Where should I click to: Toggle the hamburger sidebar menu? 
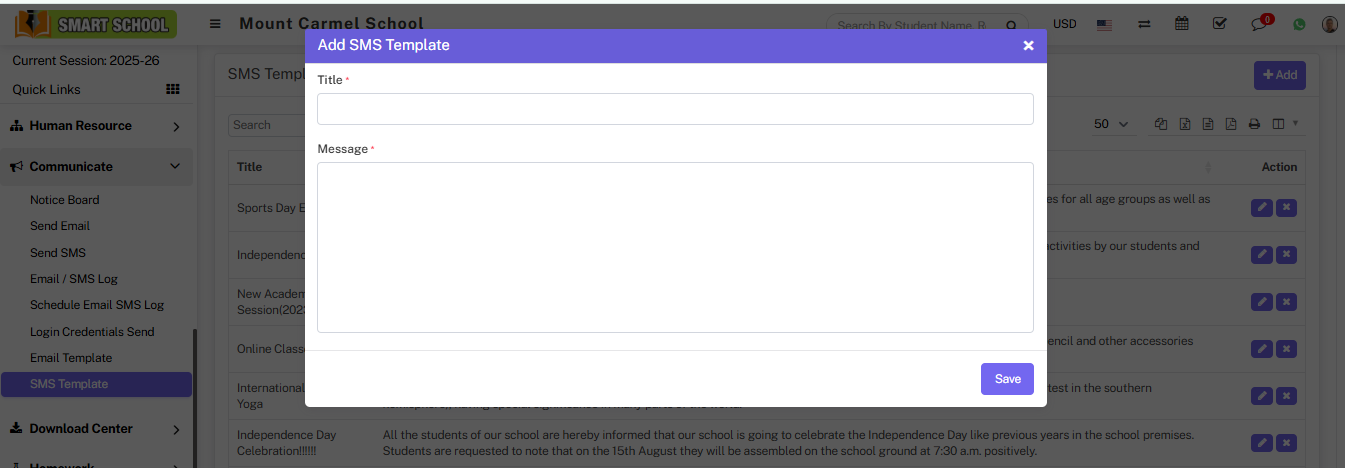click(x=215, y=24)
